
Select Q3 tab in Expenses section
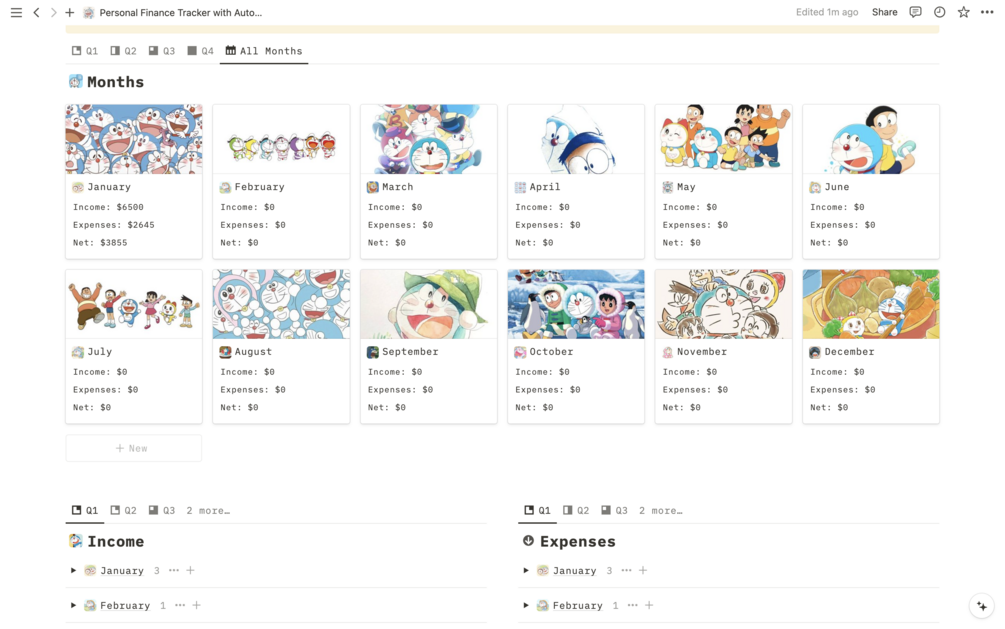pos(614,510)
